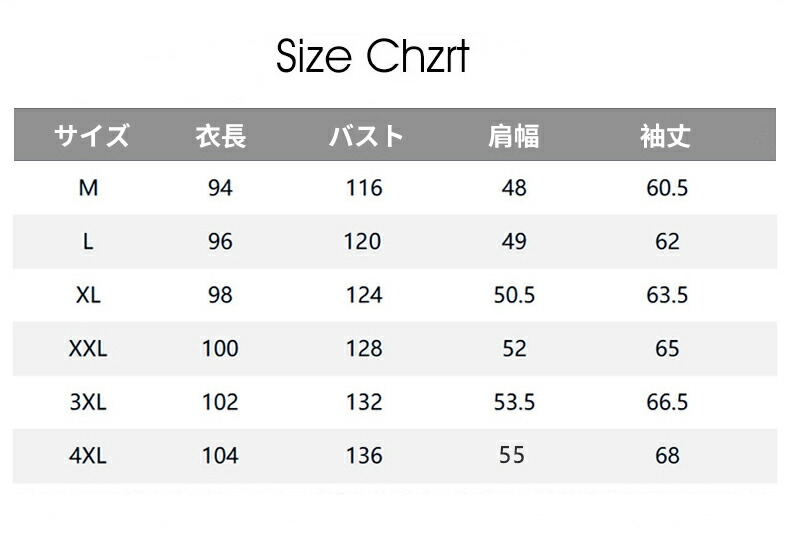Select the shoulder width value 53.5
The image size is (790, 552).
point(514,402)
